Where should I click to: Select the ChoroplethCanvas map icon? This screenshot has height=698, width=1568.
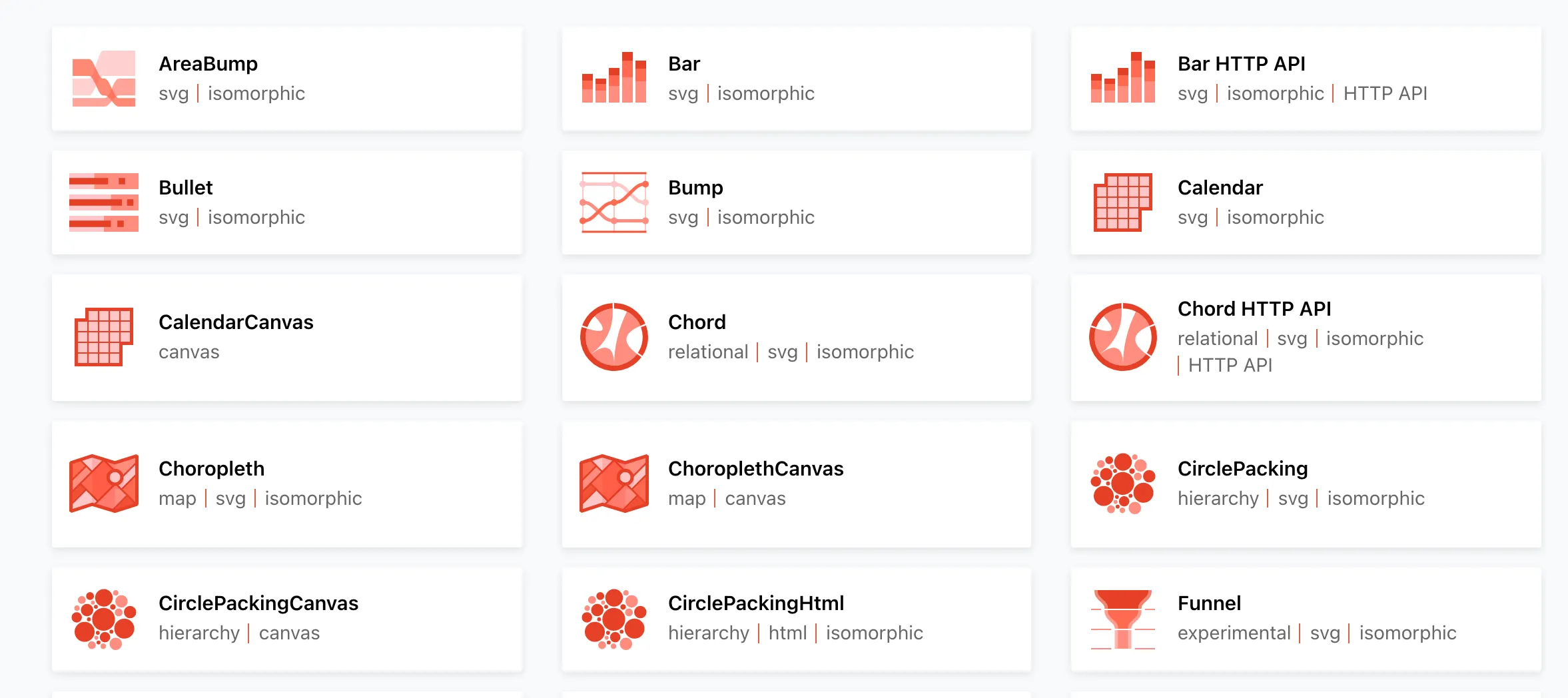(x=613, y=484)
